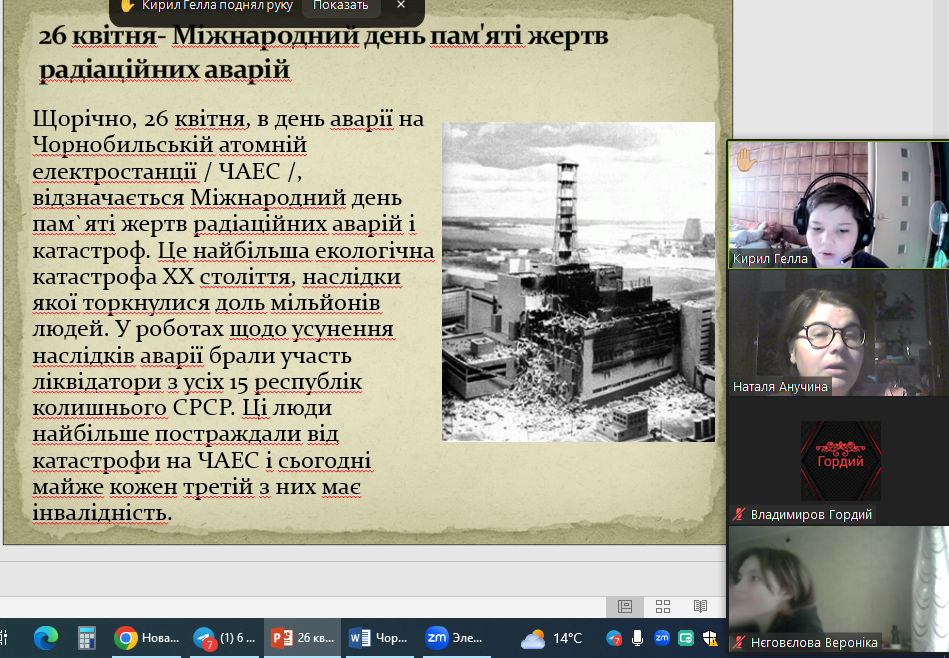Viewport: 949px width, 658px height.
Task: Click the slide paragraph starting with 'Щорічно'
Action: pyautogui.click(x=233, y=315)
